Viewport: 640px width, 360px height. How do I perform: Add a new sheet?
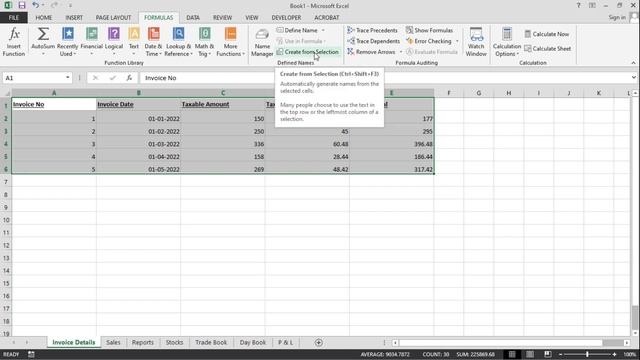[319, 343]
